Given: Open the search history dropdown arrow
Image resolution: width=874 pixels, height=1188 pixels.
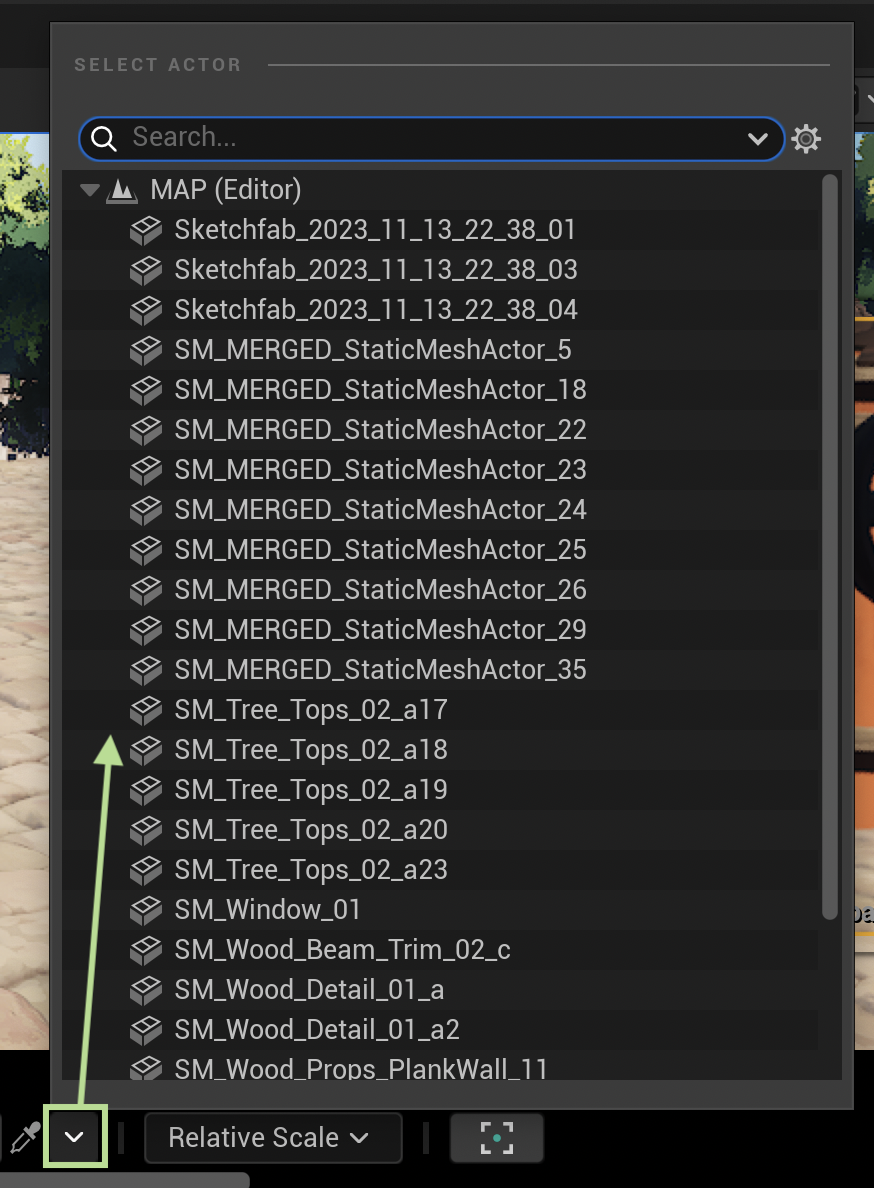Looking at the screenshot, I should 758,139.
